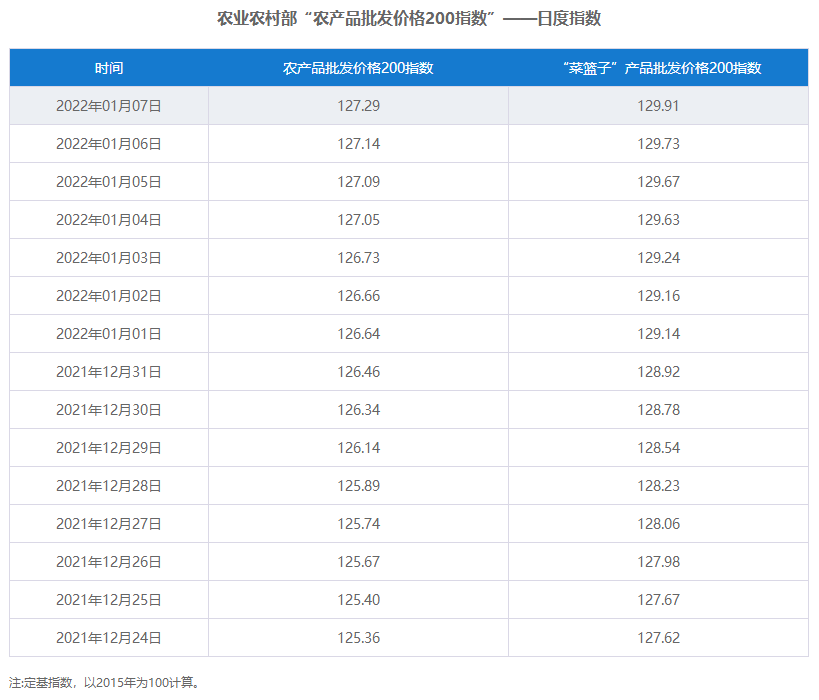Click the value 128.54
The height and width of the screenshot is (700, 819).
(x=658, y=448)
